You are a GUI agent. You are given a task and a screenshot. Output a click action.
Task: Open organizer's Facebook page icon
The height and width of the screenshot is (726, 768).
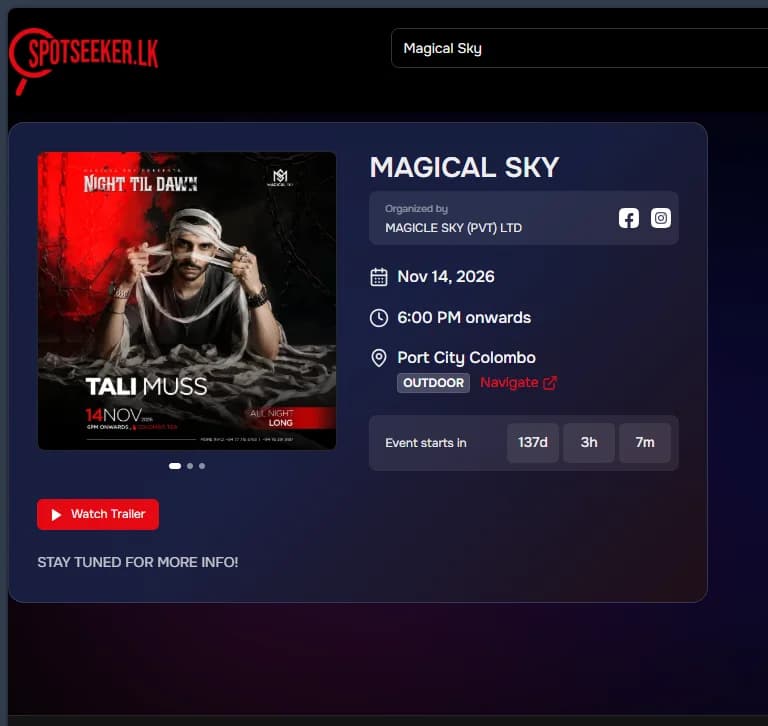pos(628,218)
